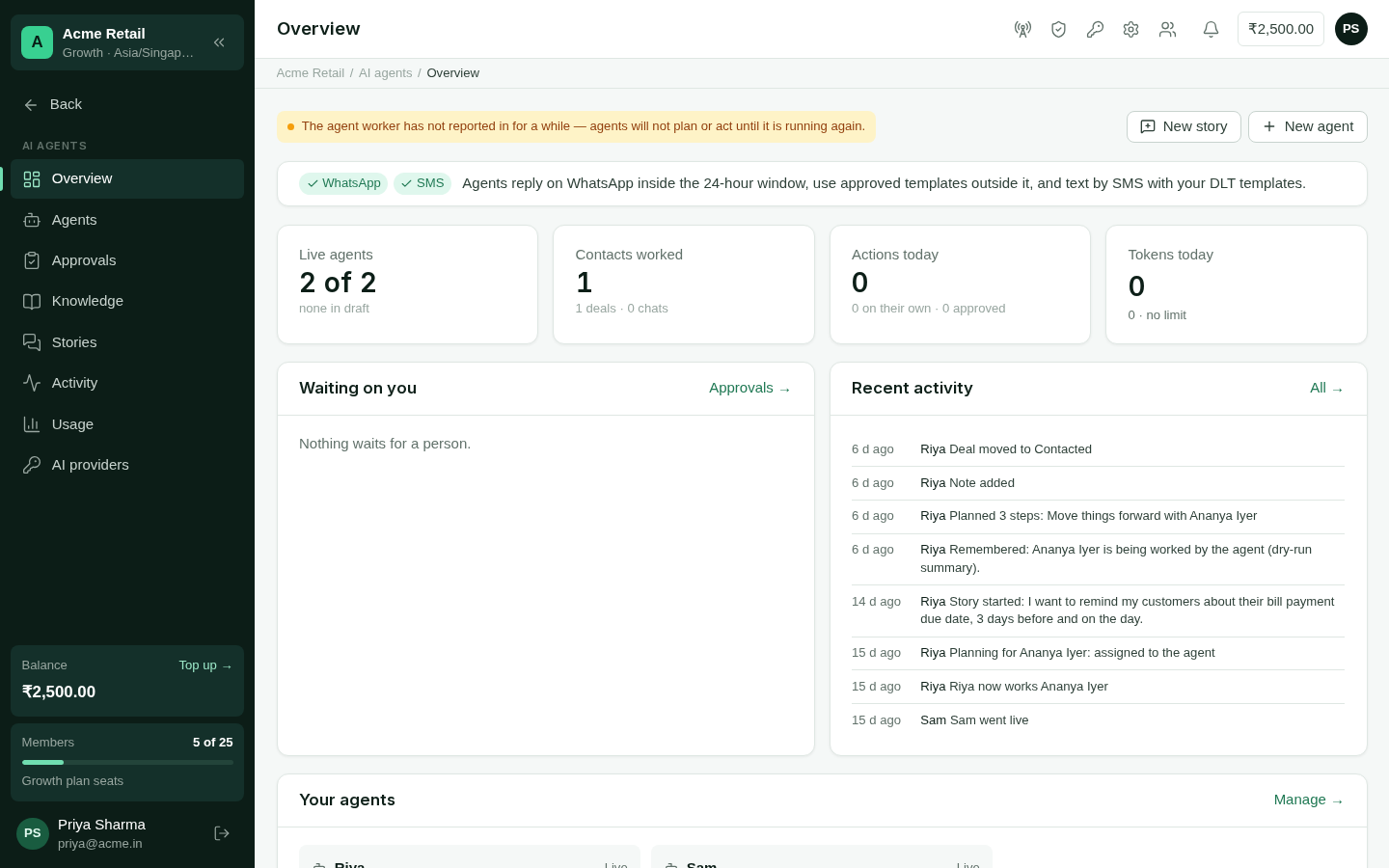Click the Actions today stat card

tap(960, 285)
